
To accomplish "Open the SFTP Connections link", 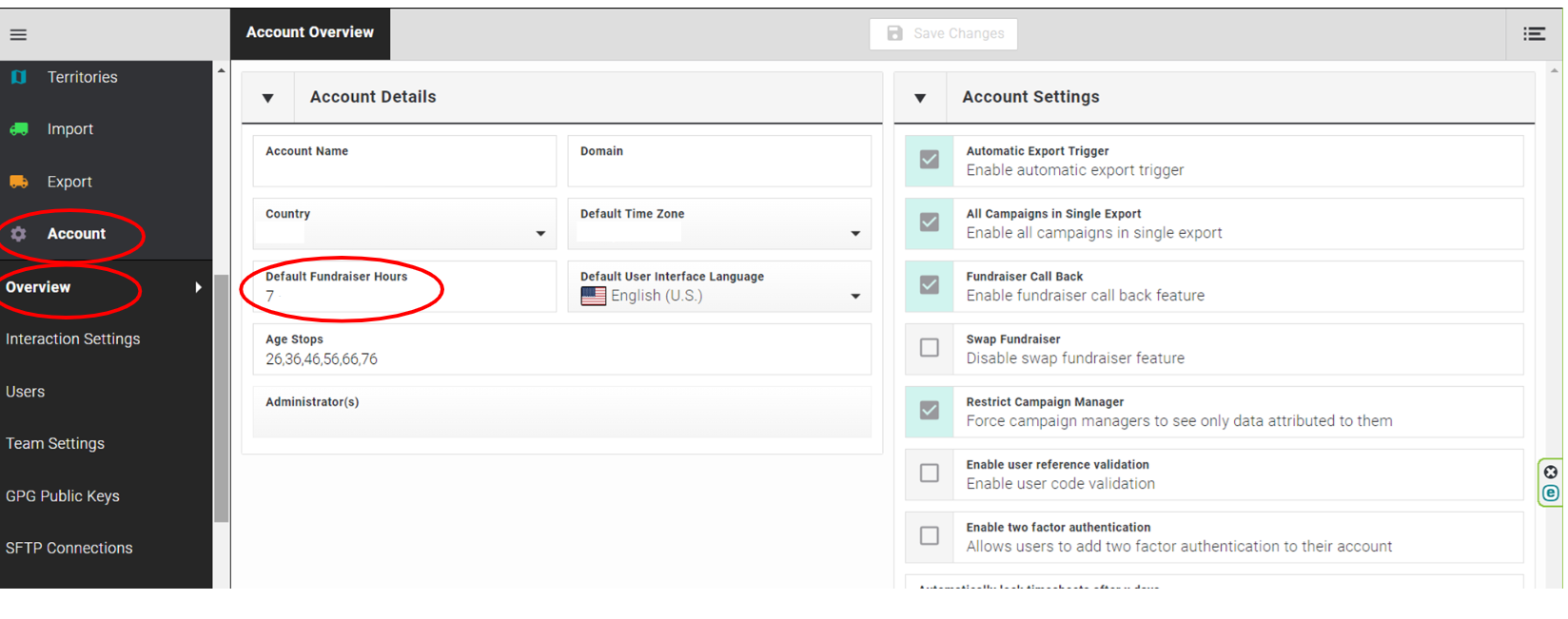I will 69,549.
